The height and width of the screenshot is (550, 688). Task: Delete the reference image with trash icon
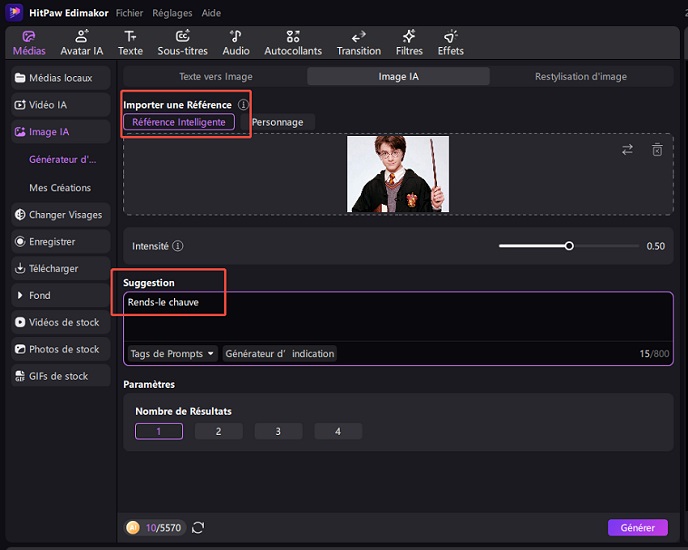(657, 150)
